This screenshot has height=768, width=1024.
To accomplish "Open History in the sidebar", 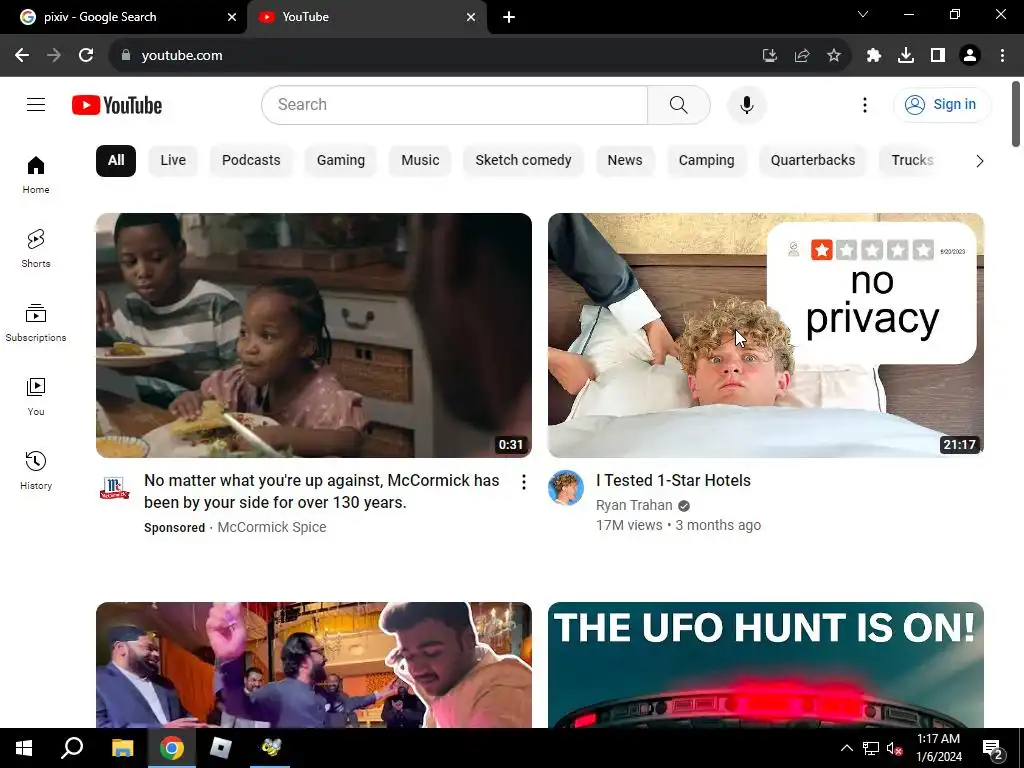I will pos(36,470).
